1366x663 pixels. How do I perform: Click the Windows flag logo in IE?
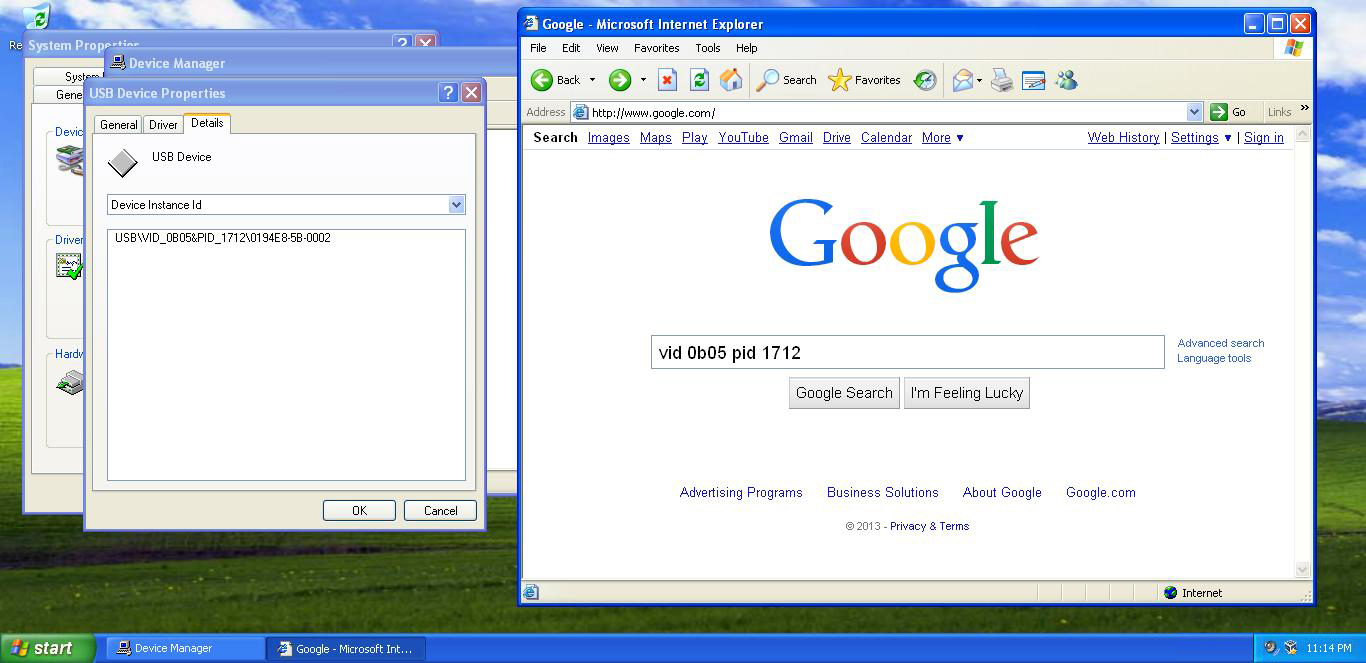[1293, 47]
